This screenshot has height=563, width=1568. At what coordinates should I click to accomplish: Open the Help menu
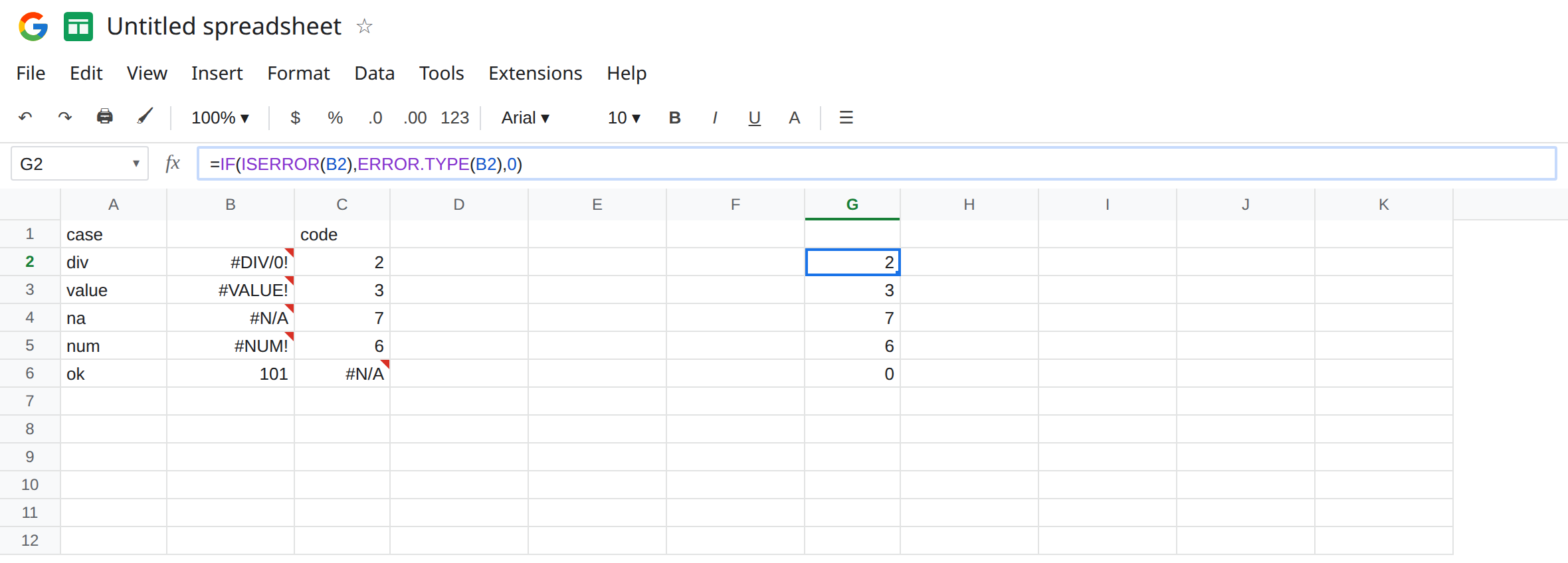point(627,73)
